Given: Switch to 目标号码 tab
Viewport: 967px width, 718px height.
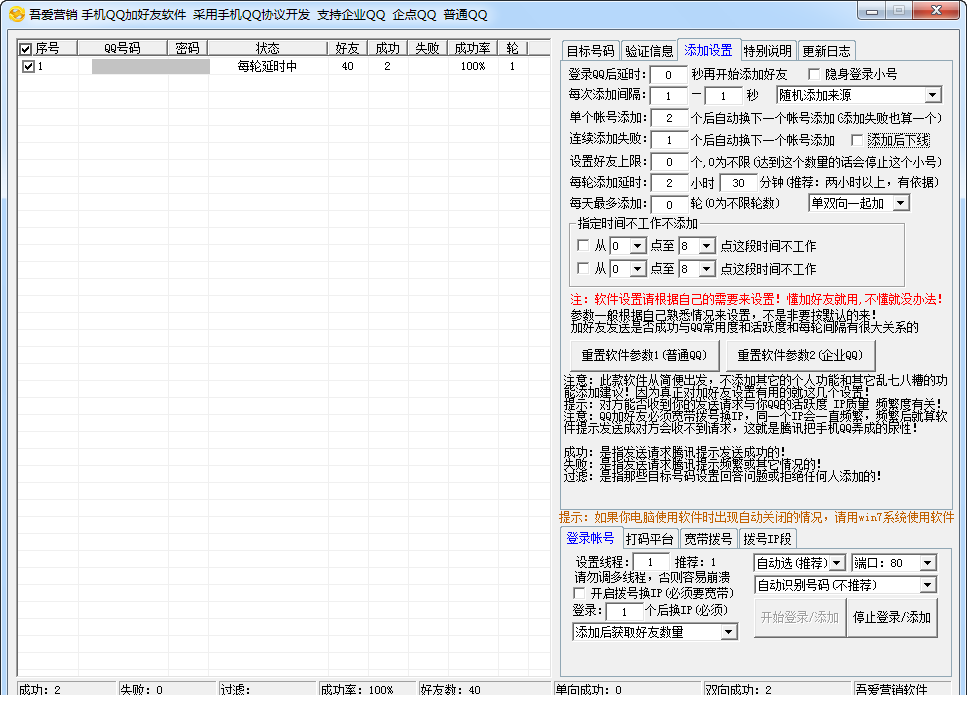Looking at the screenshot, I should click(590, 51).
